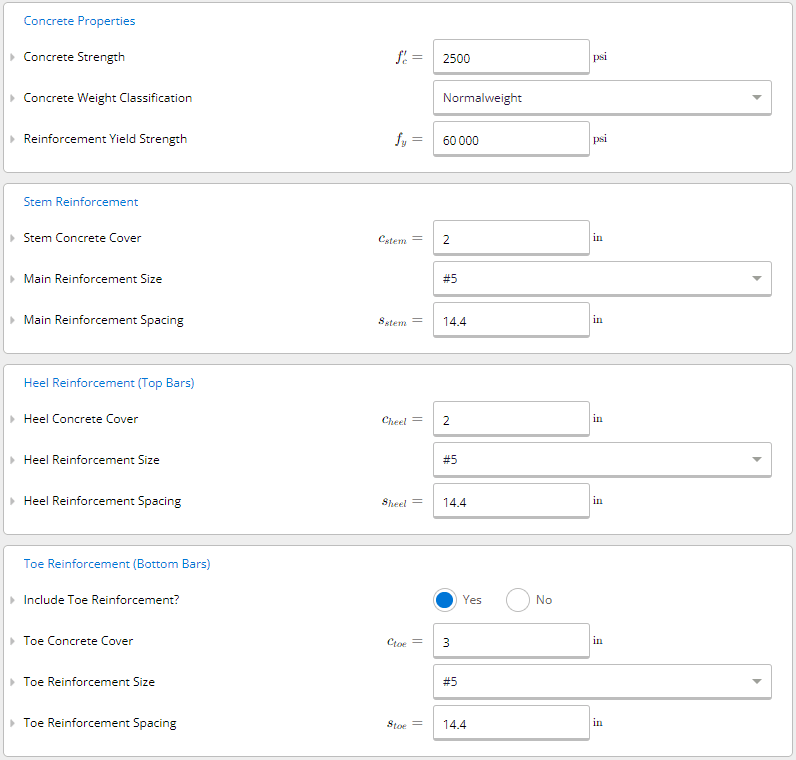Click the Concrete Strength input field

click(510, 58)
